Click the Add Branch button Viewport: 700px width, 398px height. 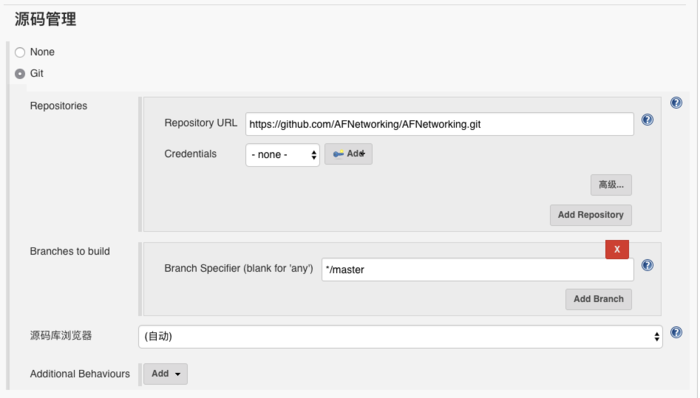(x=599, y=299)
